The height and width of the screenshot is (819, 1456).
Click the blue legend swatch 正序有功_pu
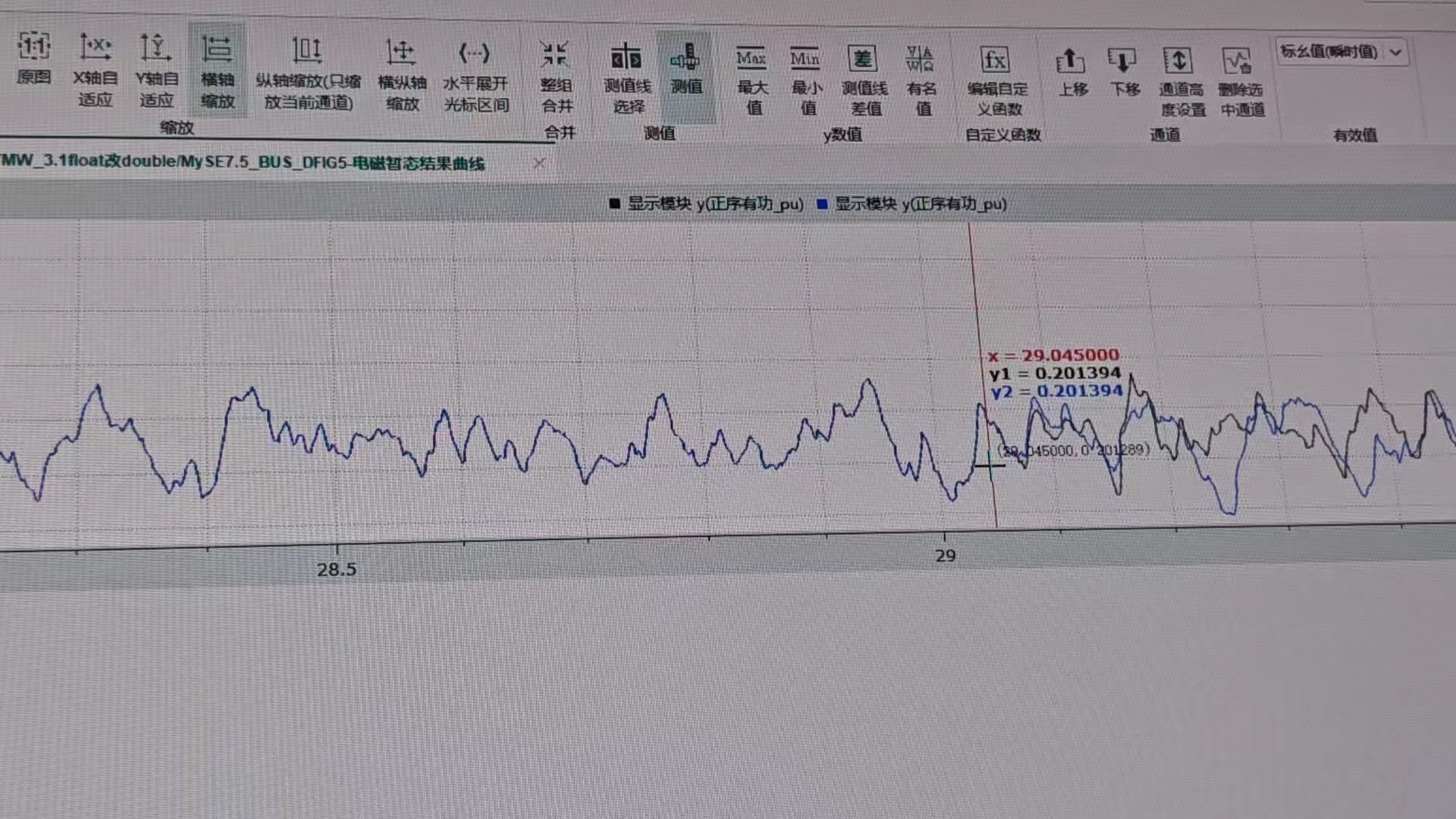[x=821, y=204]
